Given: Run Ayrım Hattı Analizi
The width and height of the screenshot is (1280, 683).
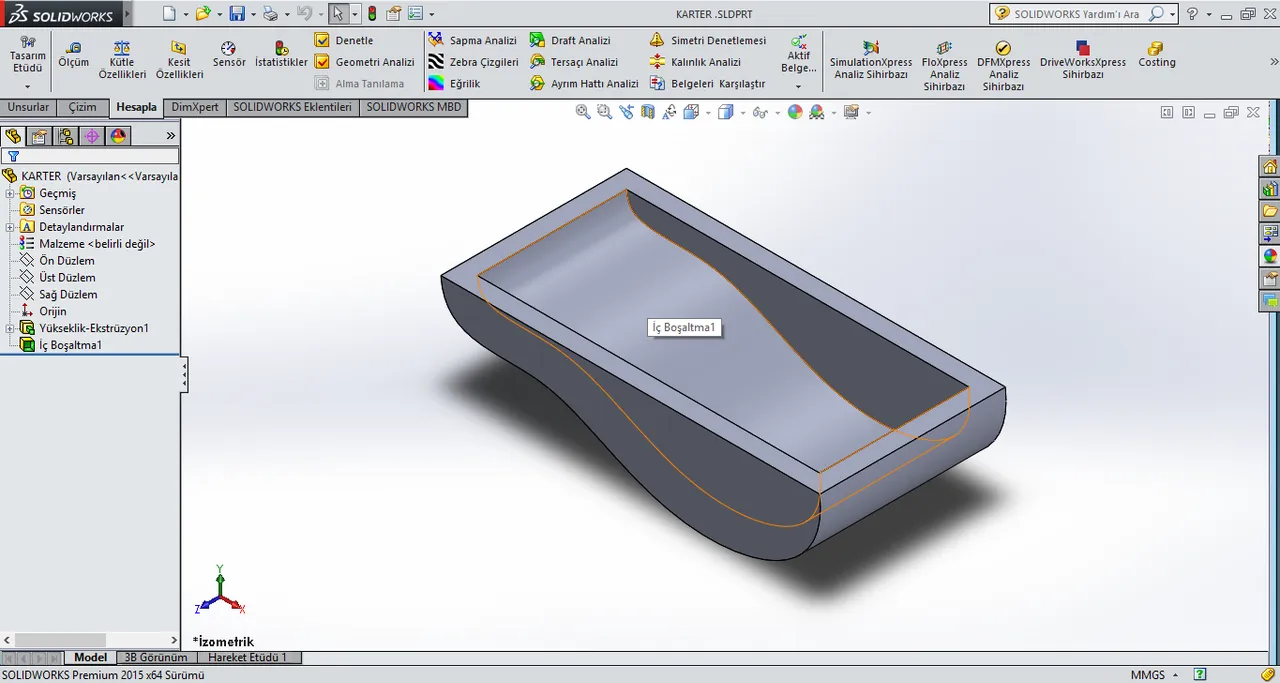Looking at the screenshot, I should pyautogui.click(x=583, y=84).
